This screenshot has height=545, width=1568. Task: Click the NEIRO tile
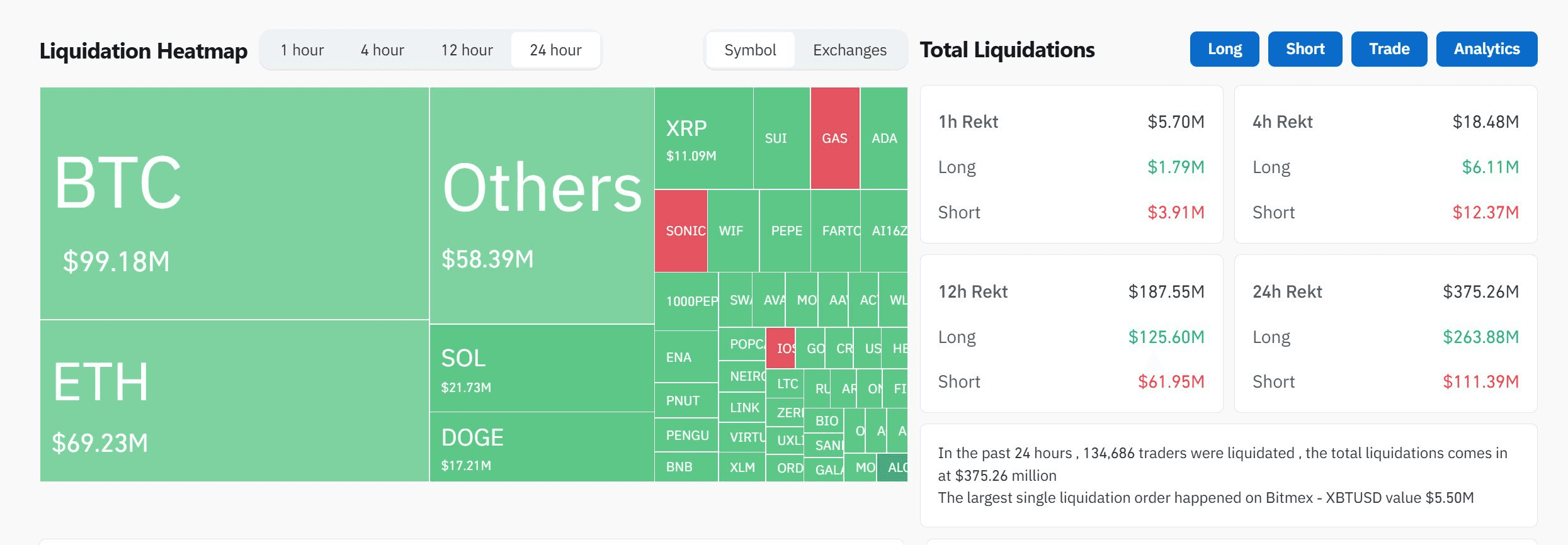click(742, 376)
